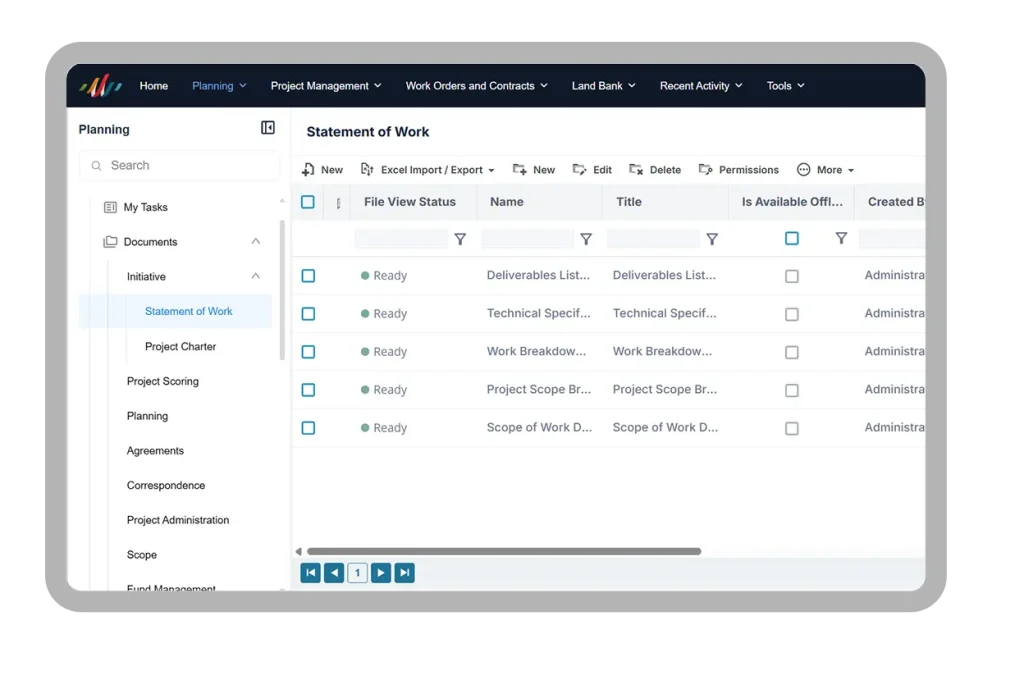Open Project Charter in sidebar
The width and height of the screenshot is (1024, 689).
point(180,346)
